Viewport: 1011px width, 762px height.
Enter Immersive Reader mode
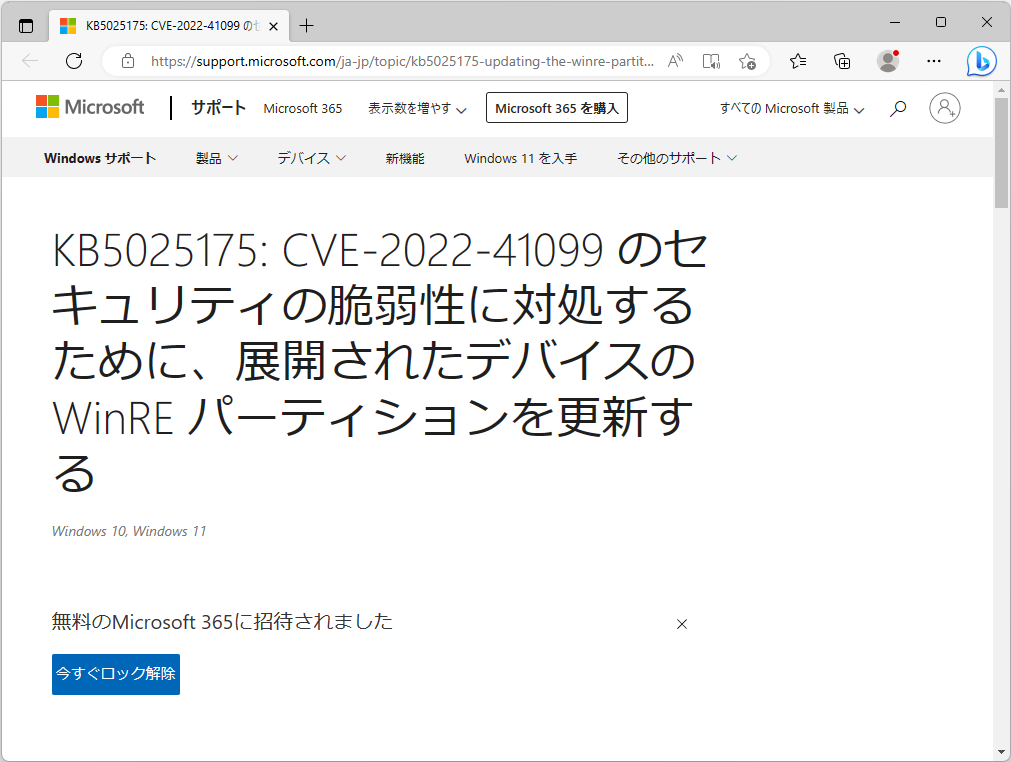(711, 61)
